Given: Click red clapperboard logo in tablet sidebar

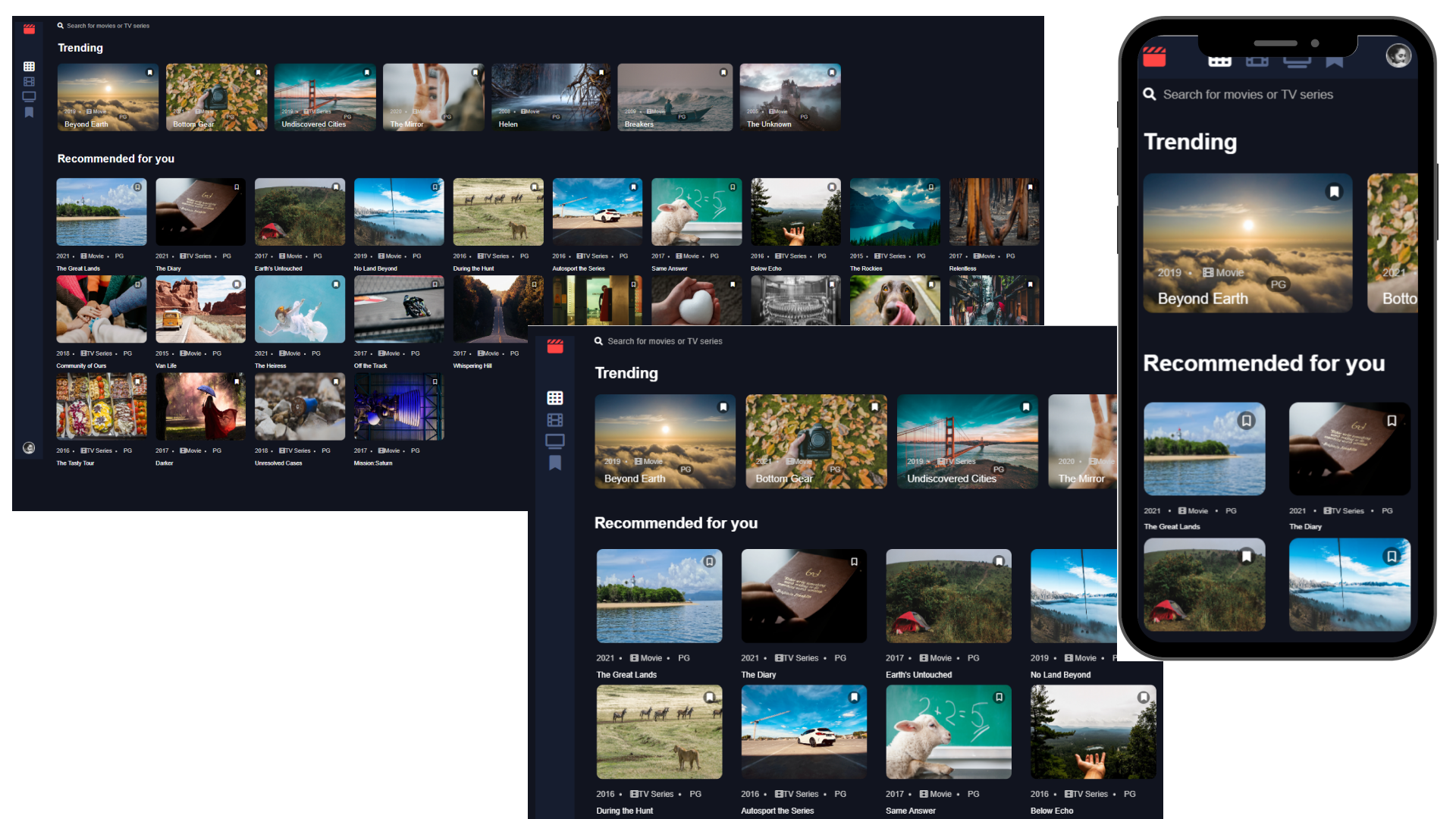Looking at the screenshot, I should click(555, 347).
